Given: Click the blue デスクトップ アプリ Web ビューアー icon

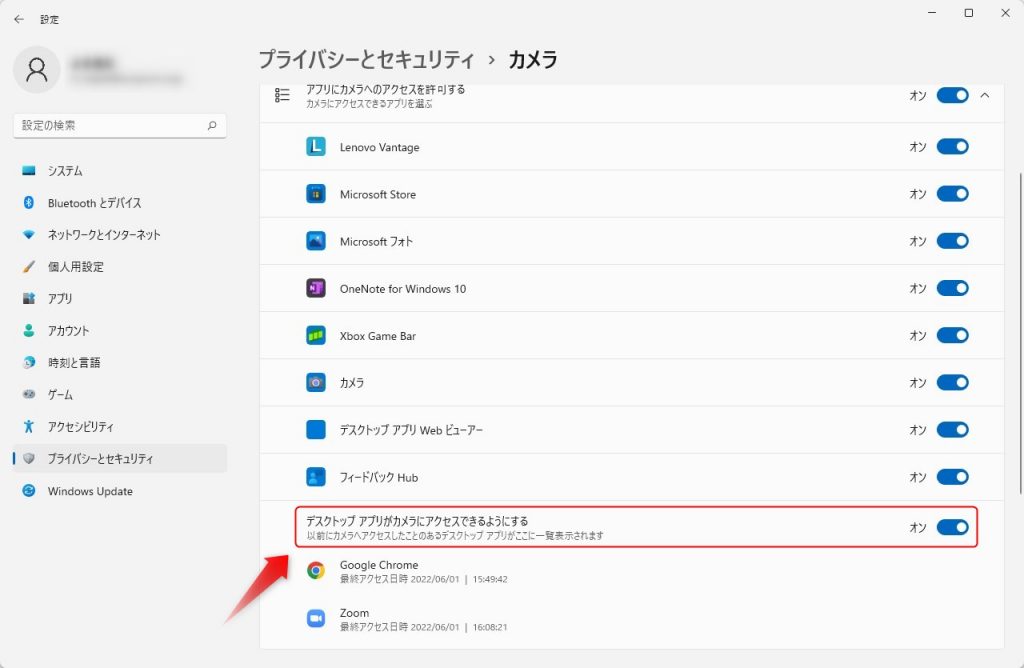Looking at the screenshot, I should click(x=316, y=430).
